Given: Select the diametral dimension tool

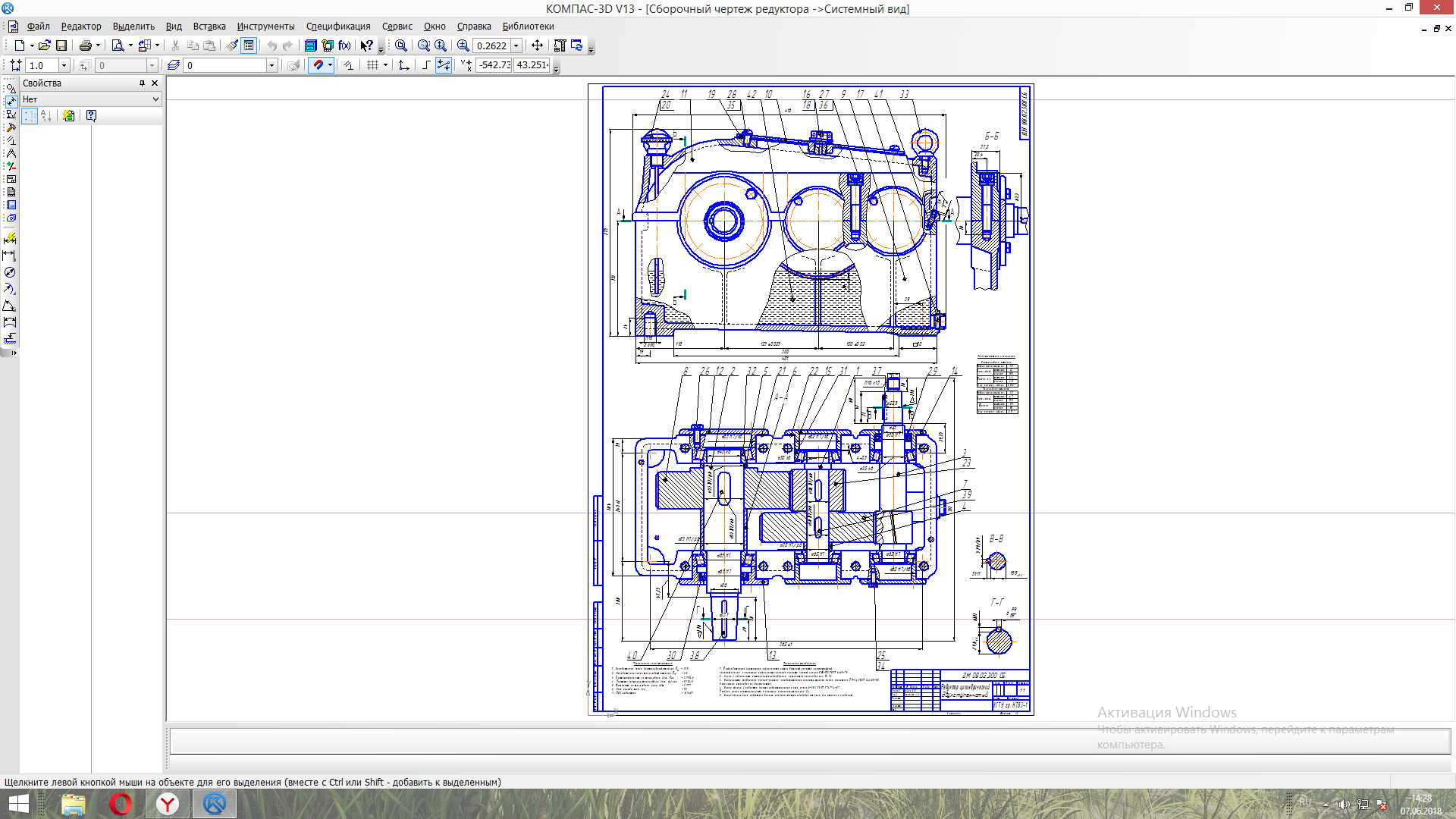Looking at the screenshot, I should coord(10,272).
